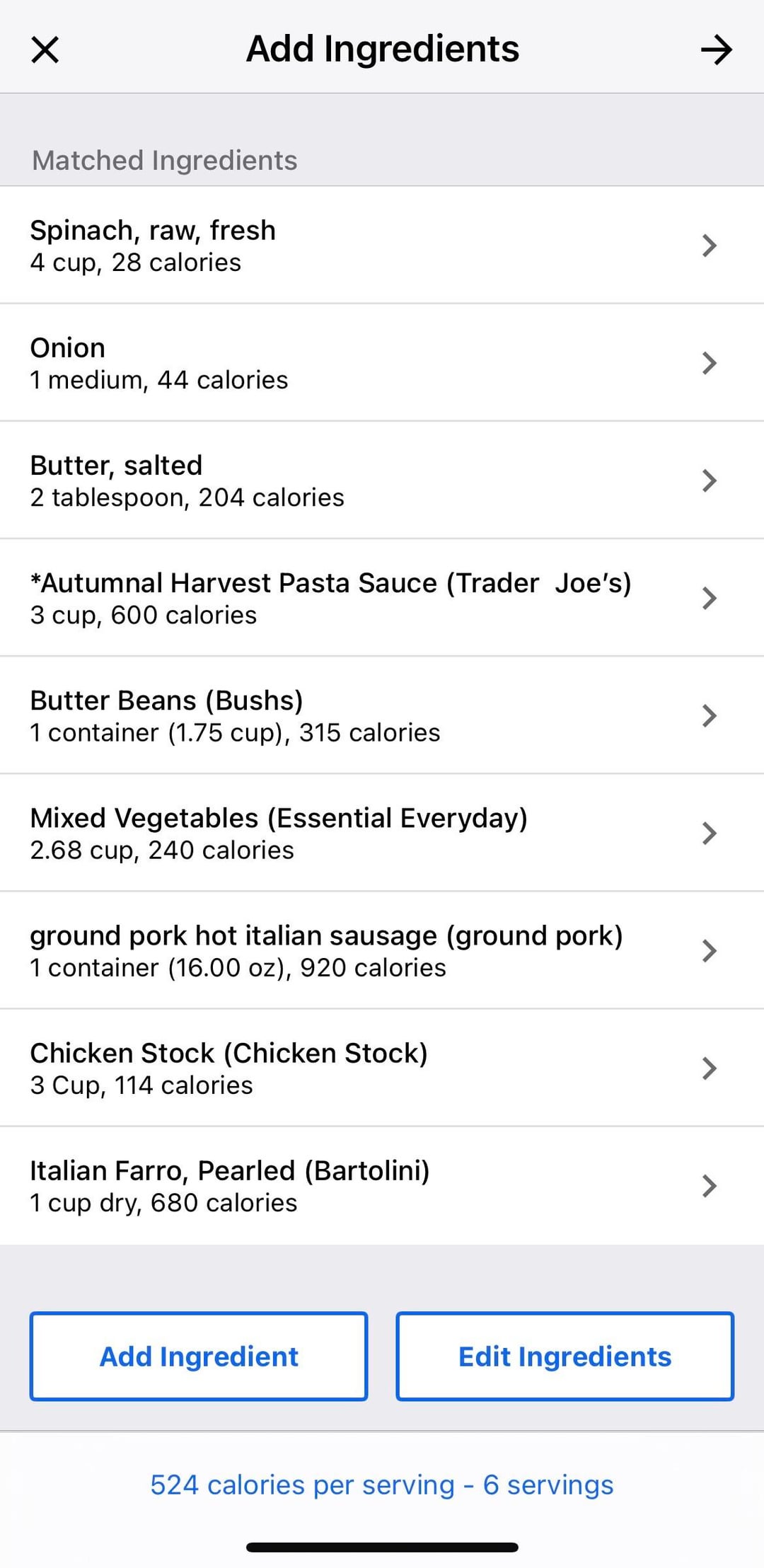The height and width of the screenshot is (1568, 764).
Task: Tap the forward arrow in the header
Action: [716, 50]
